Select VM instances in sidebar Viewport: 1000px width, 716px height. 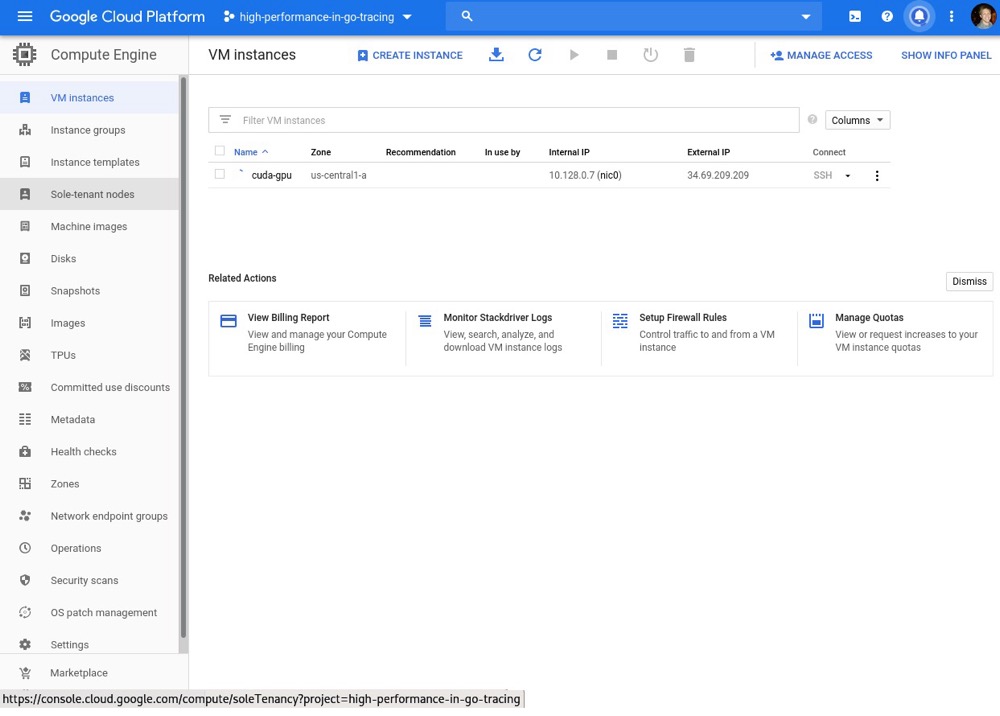[89, 98]
